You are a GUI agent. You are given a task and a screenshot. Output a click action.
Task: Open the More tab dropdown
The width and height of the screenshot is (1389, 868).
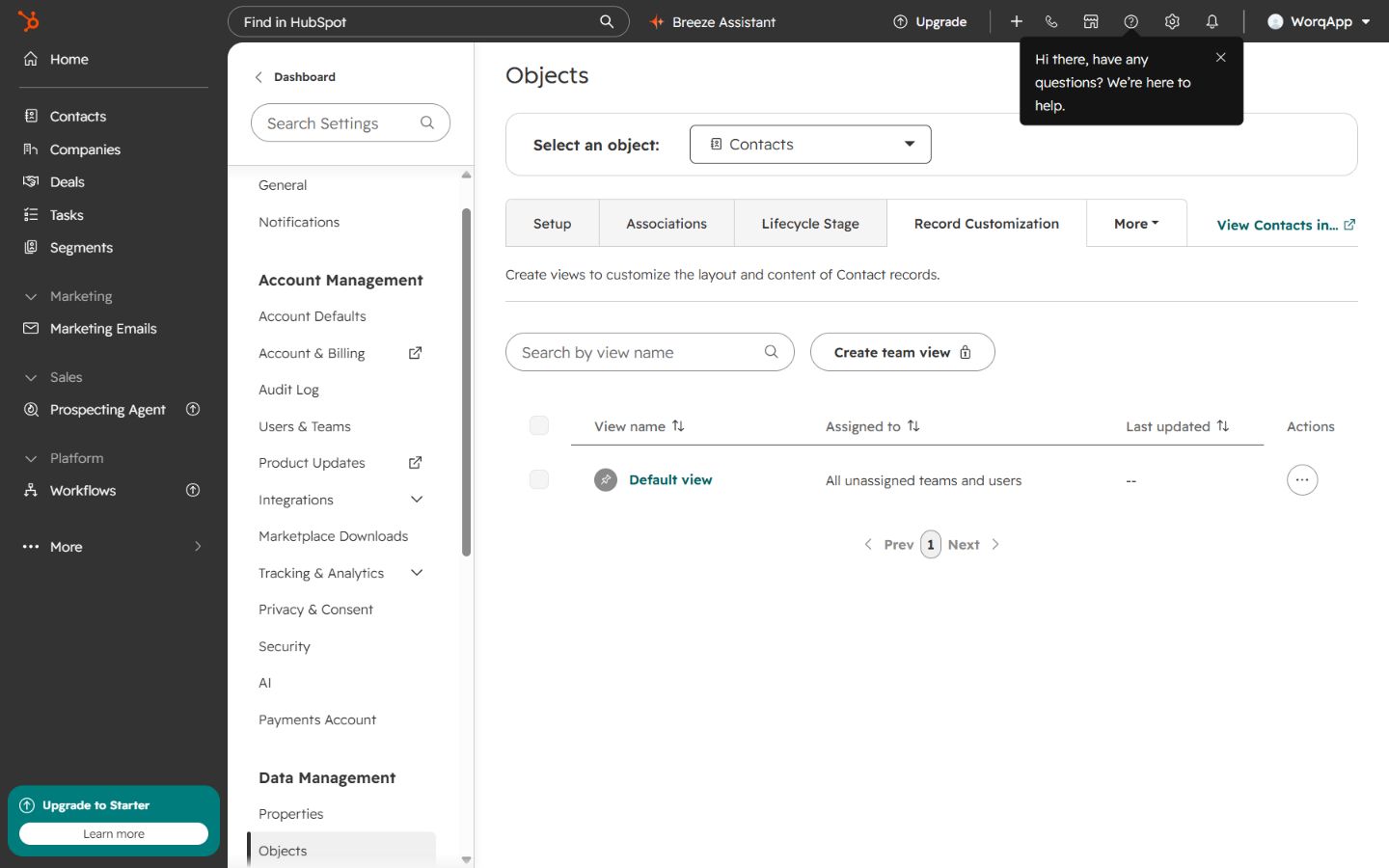(1136, 223)
